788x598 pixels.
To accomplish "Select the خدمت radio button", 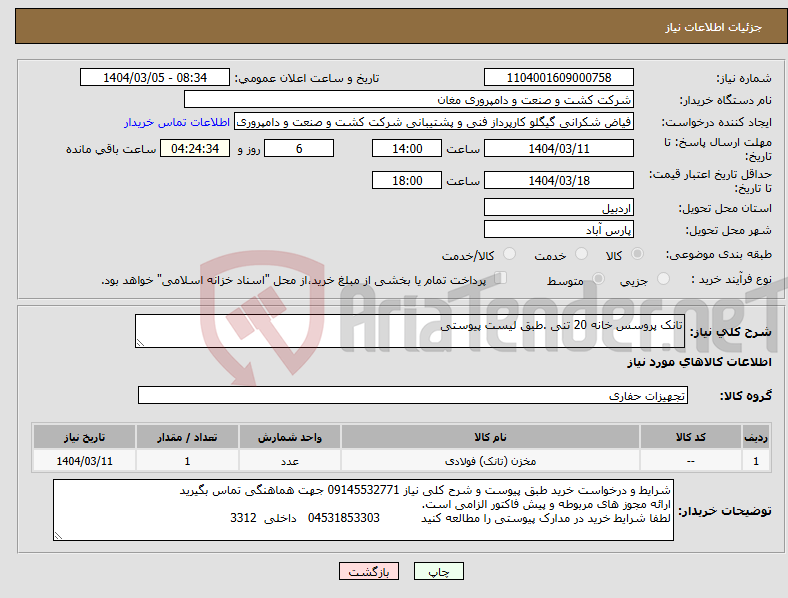I will [x=581, y=254].
